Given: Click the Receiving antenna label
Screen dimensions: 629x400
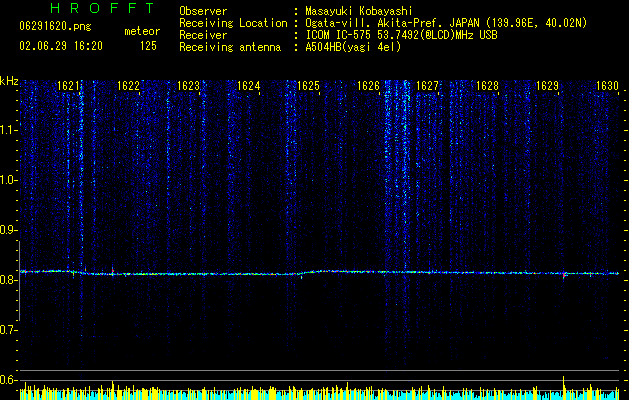Looking at the screenshot, I should coord(230,47).
